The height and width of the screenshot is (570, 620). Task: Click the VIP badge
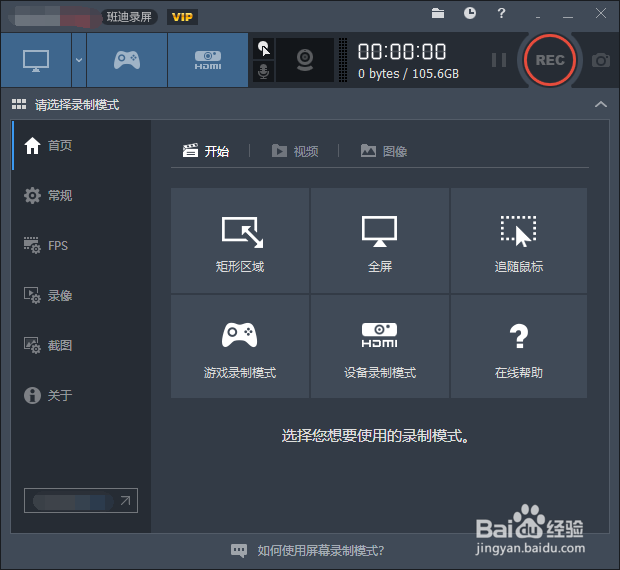tap(182, 17)
